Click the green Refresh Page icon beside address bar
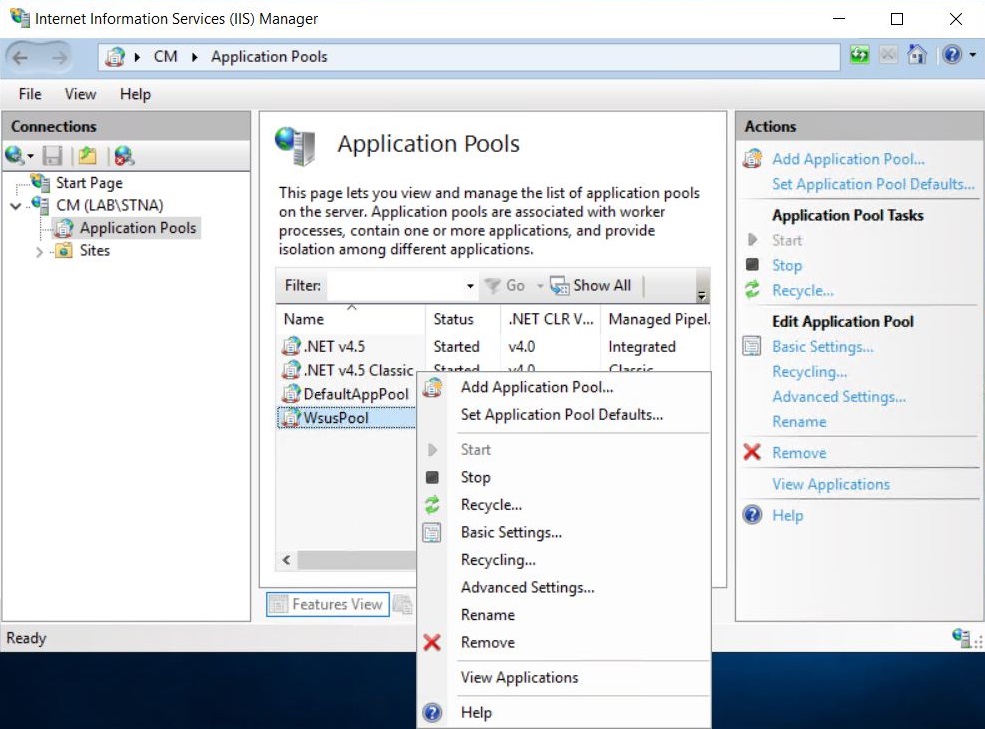The height and width of the screenshot is (729, 985). pos(859,56)
